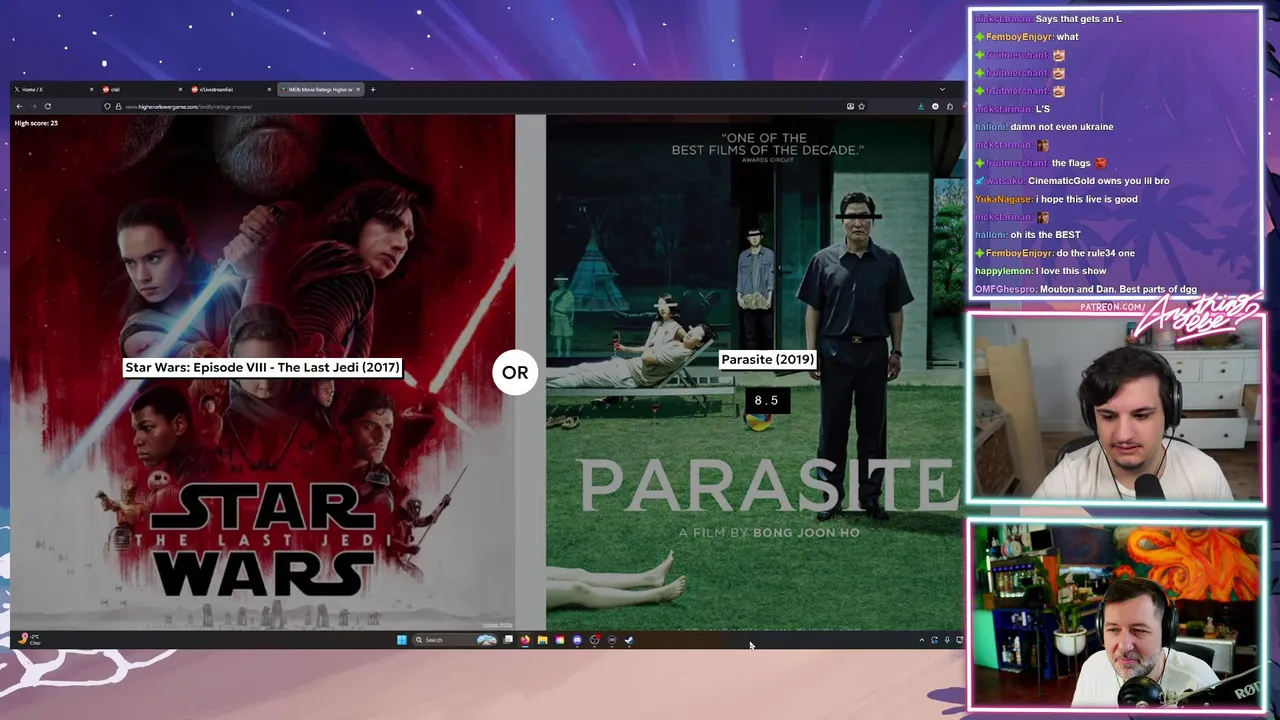This screenshot has width=1280, height=720.
Task: Click the PARASITE title on the right poster
Action: point(767,486)
